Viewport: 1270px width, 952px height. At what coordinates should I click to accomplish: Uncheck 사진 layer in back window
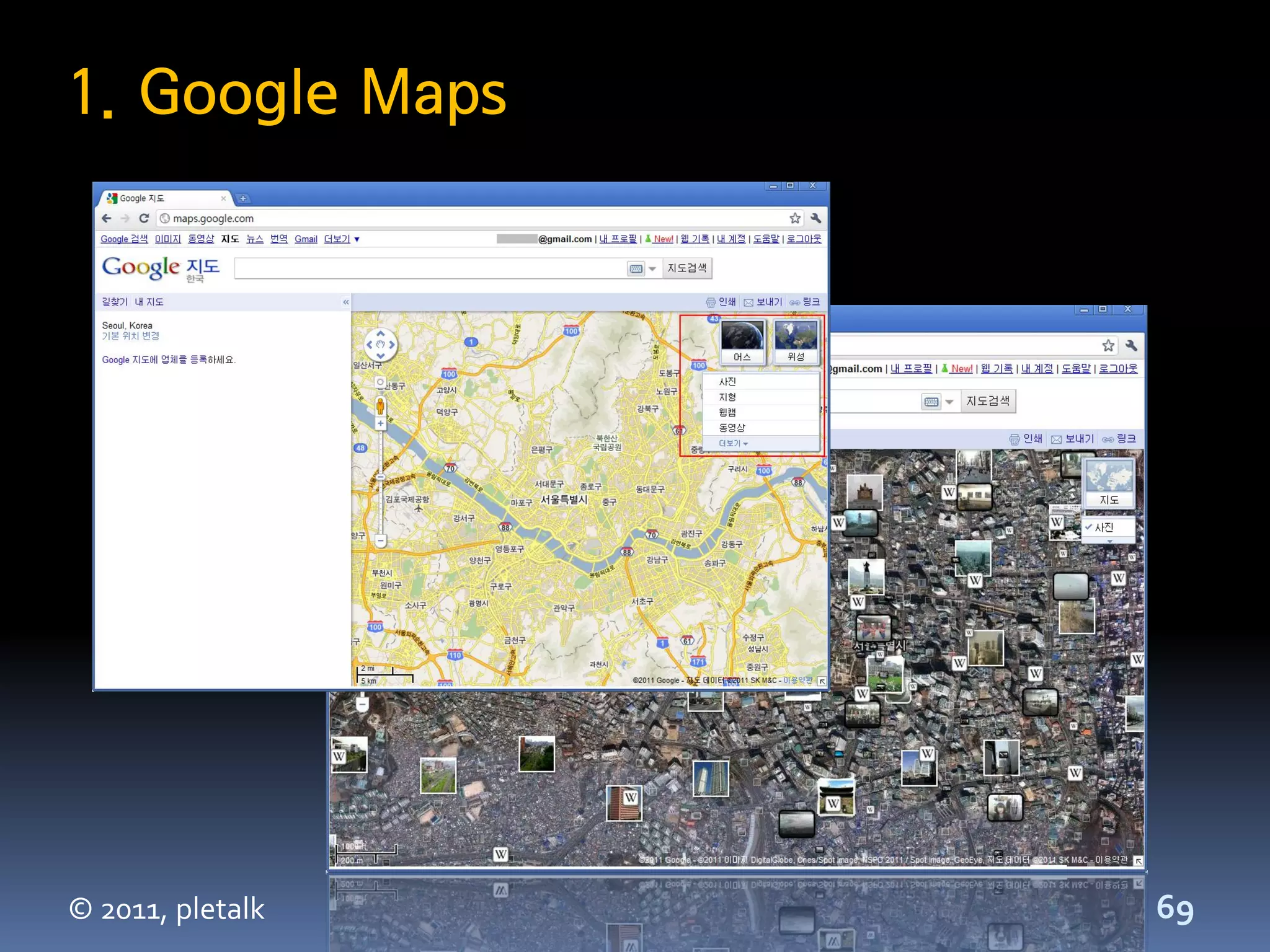1109,527
